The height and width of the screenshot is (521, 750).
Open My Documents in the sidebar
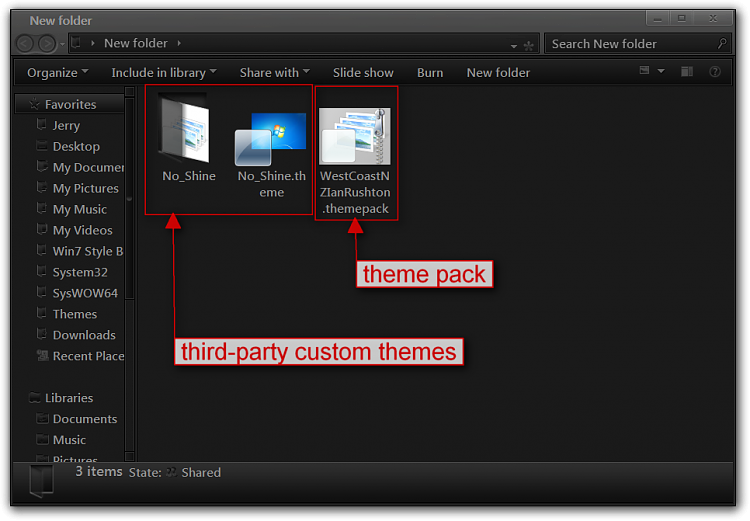click(x=88, y=167)
